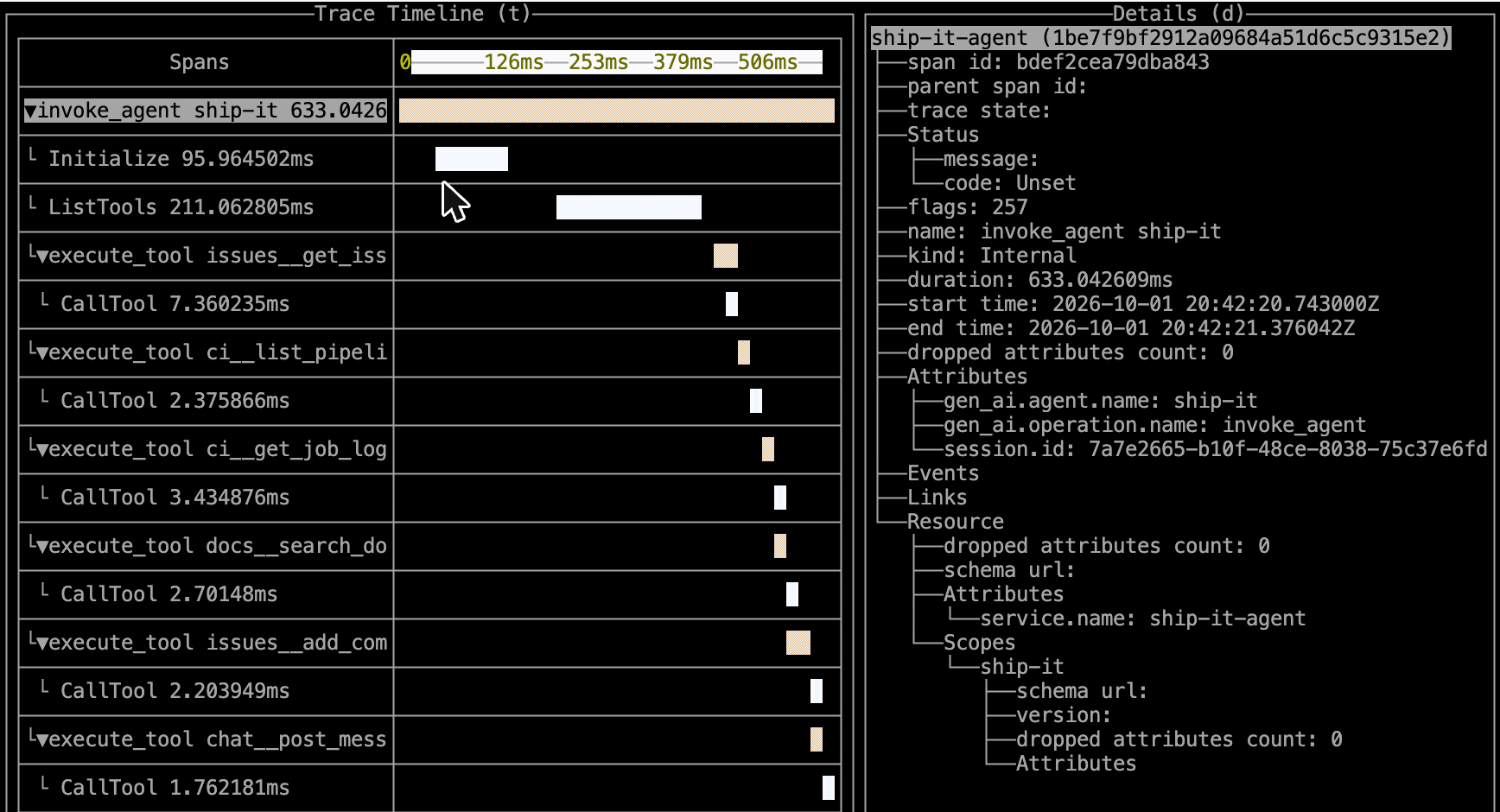Click the 506ms timeline ruler label
This screenshot has width=1500, height=812.
(768, 63)
